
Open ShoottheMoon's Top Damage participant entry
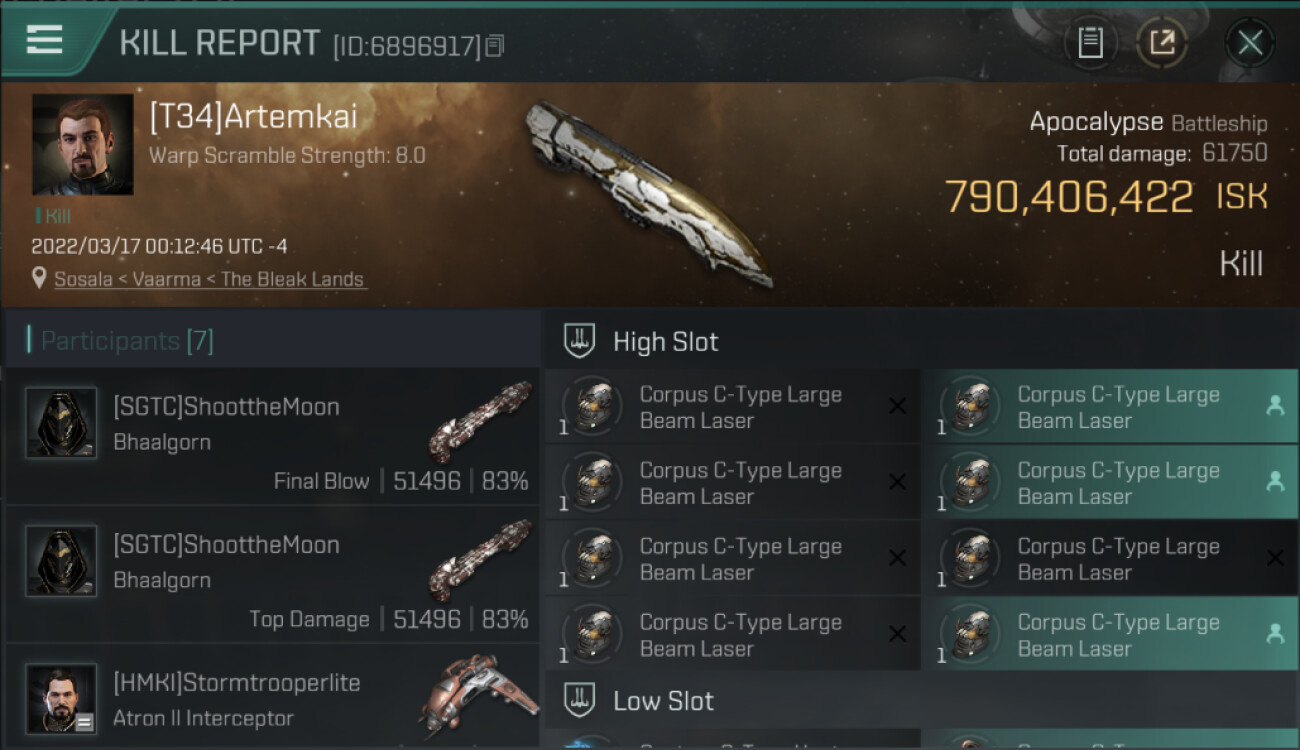click(x=272, y=574)
